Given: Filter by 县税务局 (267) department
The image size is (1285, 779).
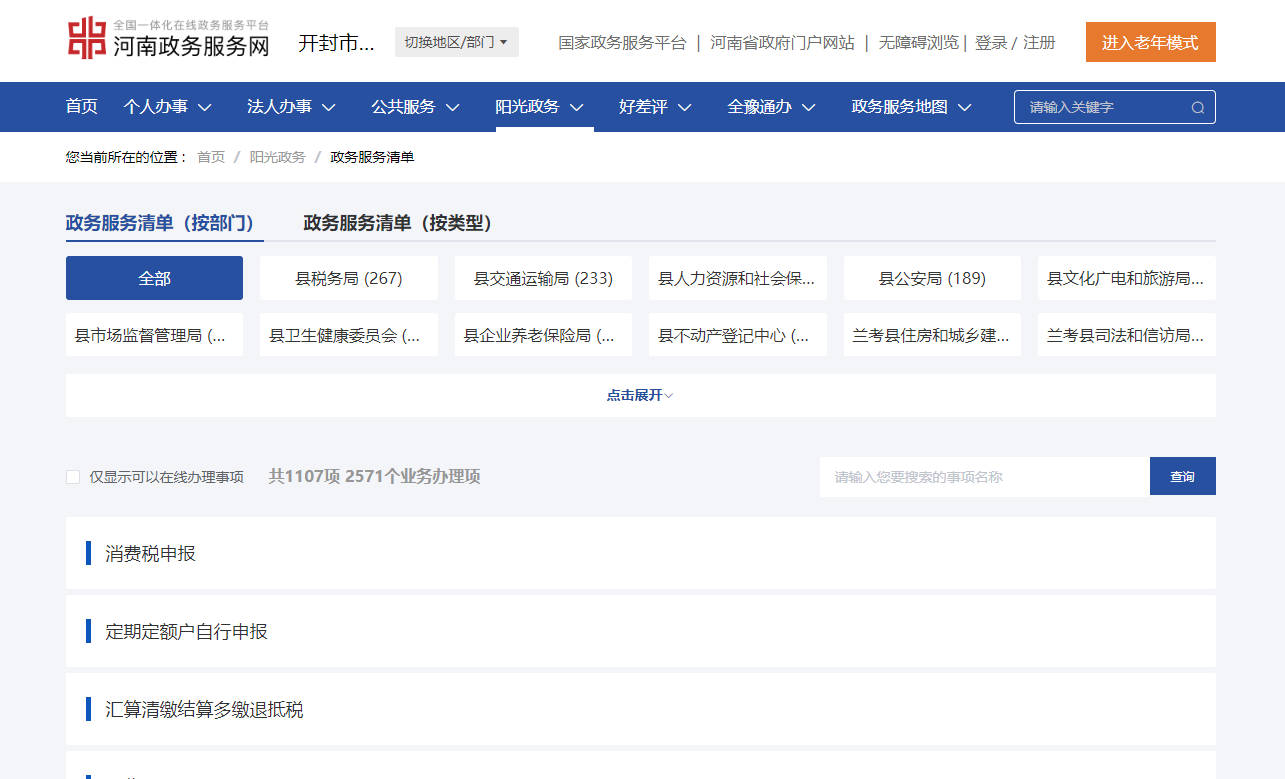Looking at the screenshot, I should click(x=348, y=278).
